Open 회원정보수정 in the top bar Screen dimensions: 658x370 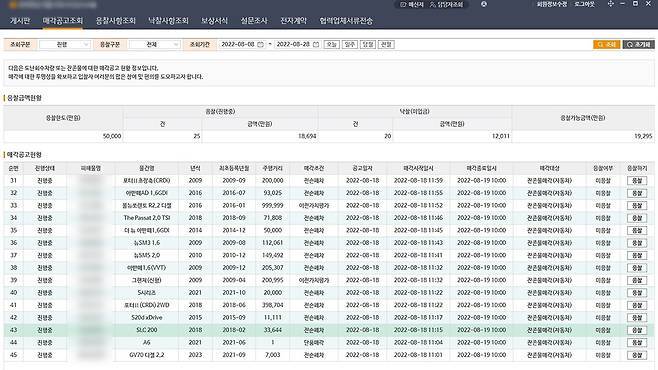click(552, 4)
